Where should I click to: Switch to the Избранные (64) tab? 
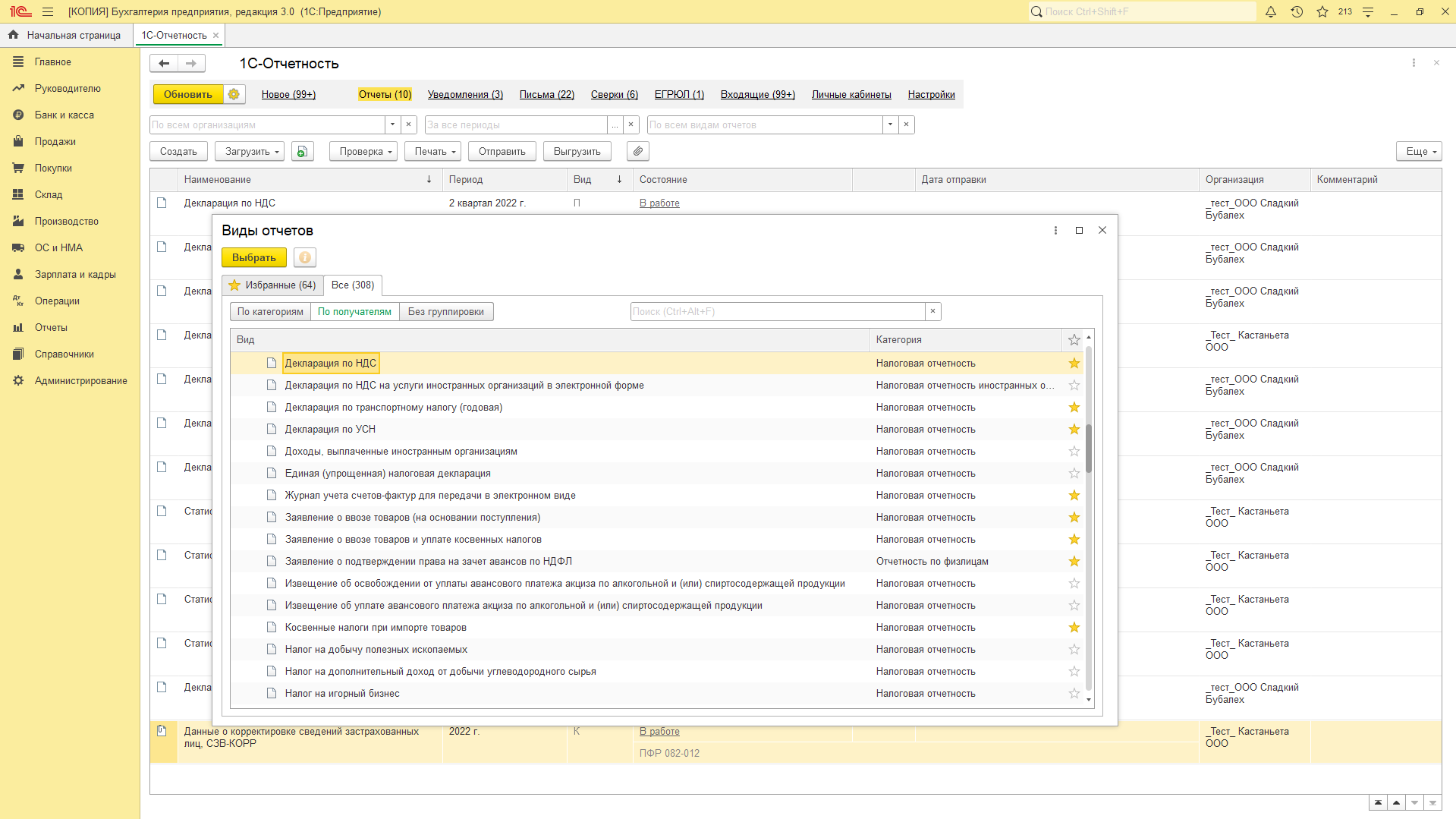(x=272, y=285)
